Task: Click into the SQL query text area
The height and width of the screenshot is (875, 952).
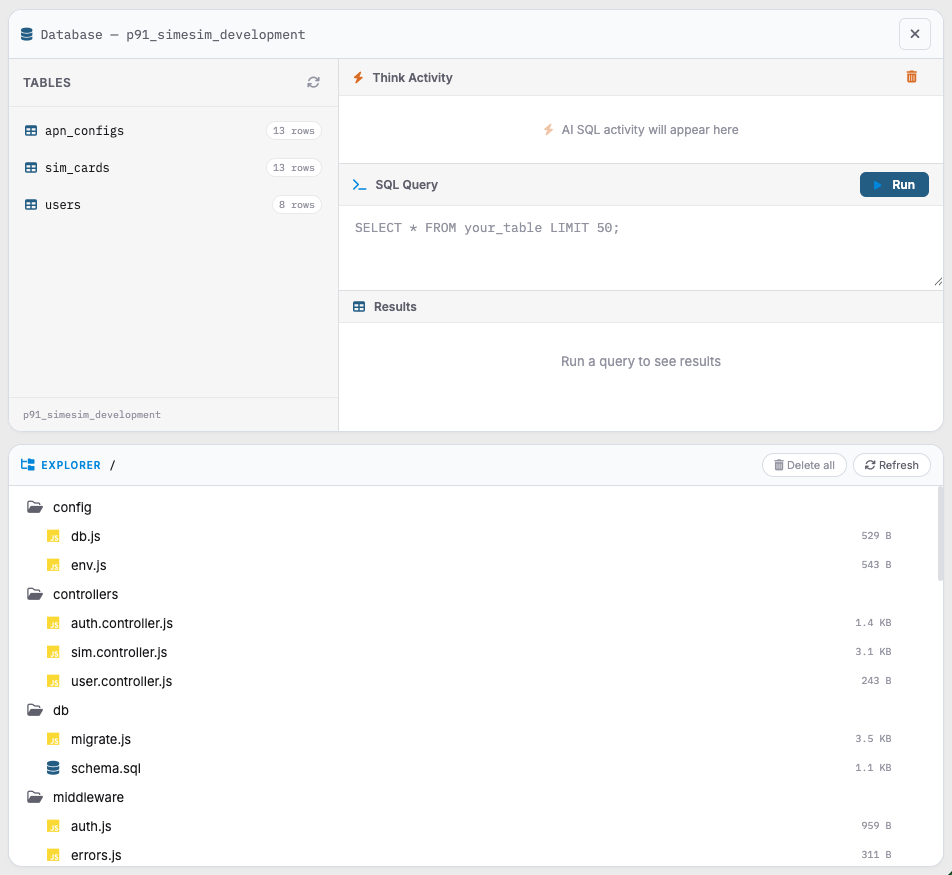Action: pos(641,248)
